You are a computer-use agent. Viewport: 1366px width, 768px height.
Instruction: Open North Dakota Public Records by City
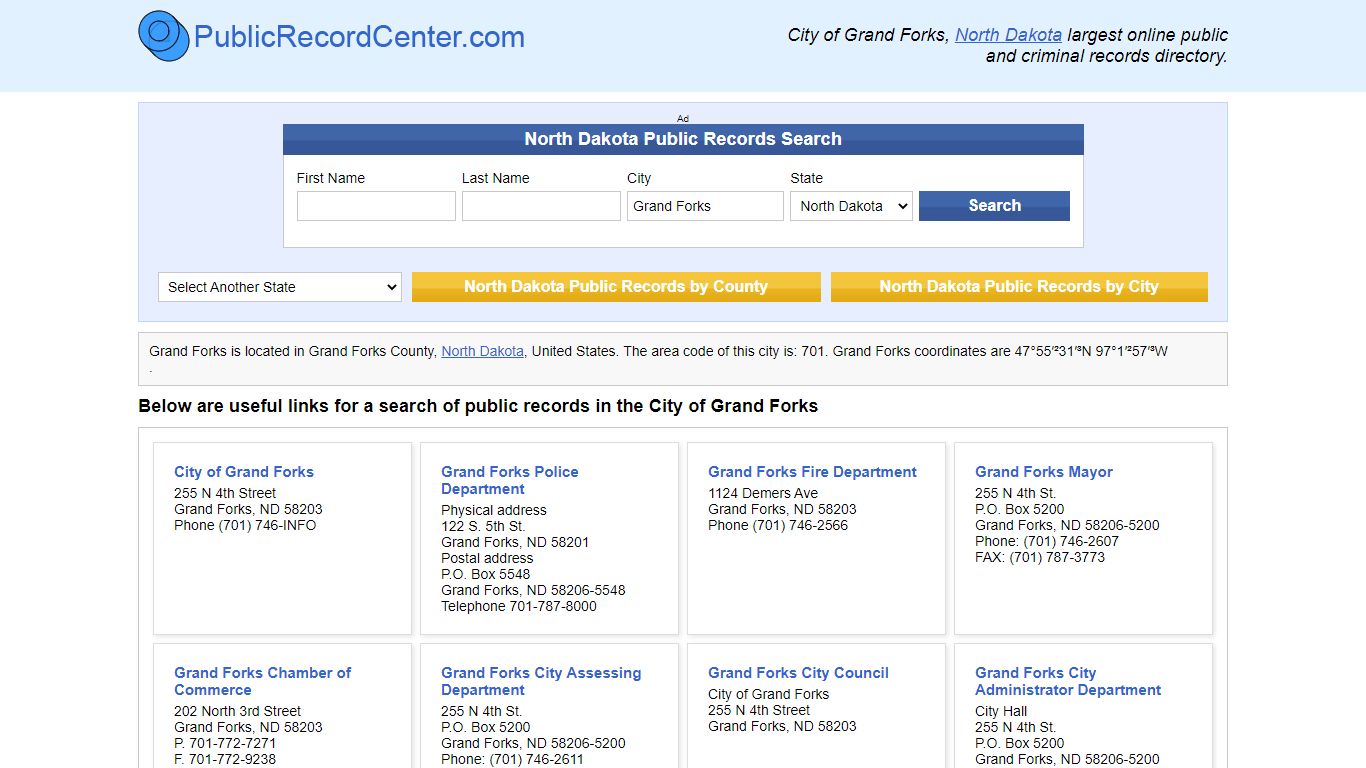coord(1019,287)
